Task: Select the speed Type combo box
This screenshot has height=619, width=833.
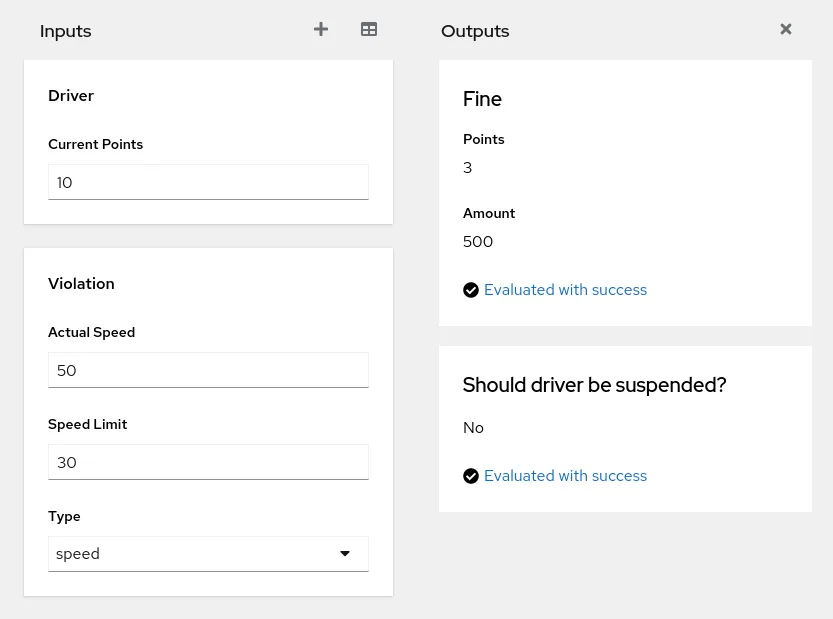Action: pos(208,554)
